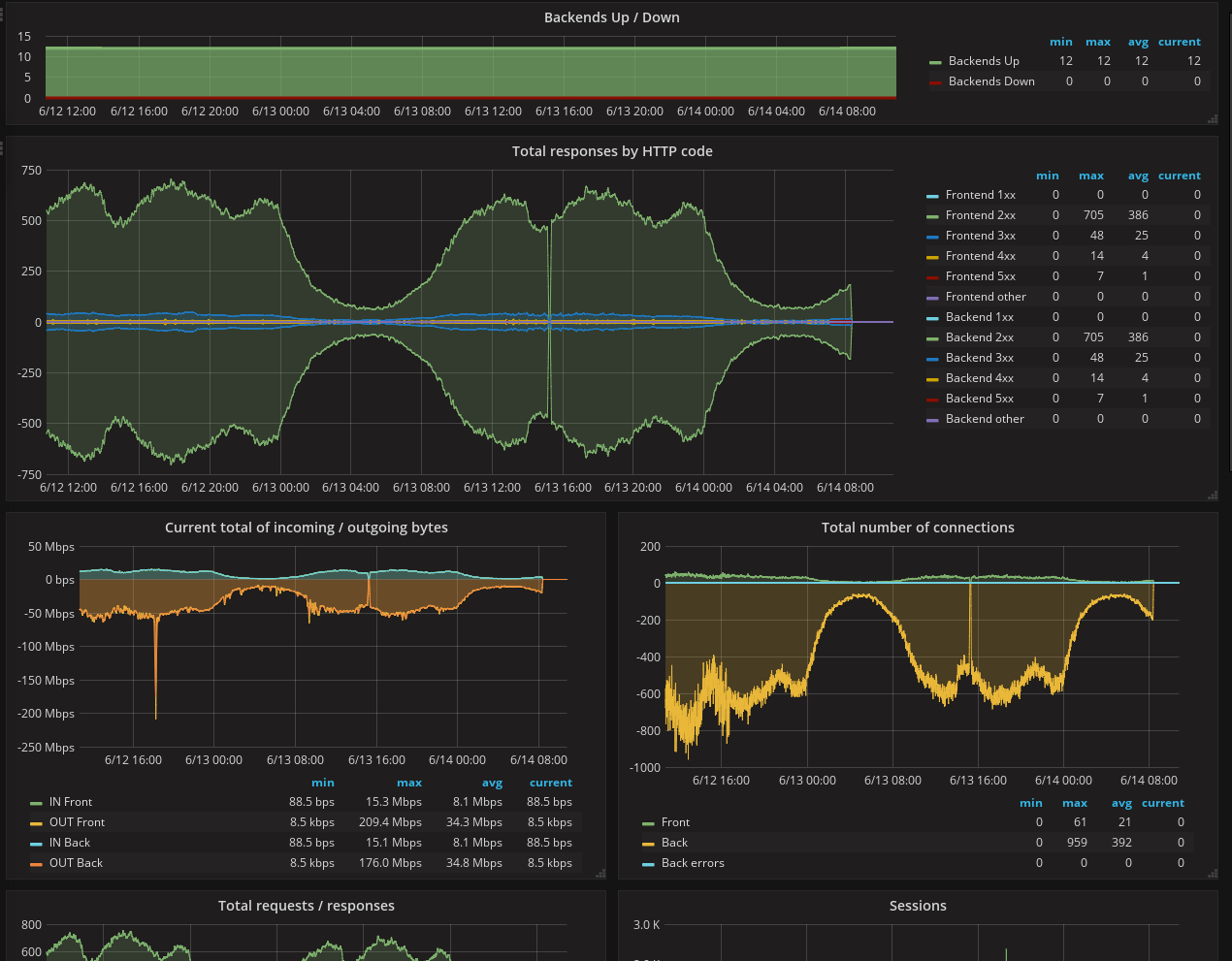Click the cyan color line beside Backend 1xx
The height and width of the screenshot is (961, 1232).
pyautogui.click(x=932, y=318)
